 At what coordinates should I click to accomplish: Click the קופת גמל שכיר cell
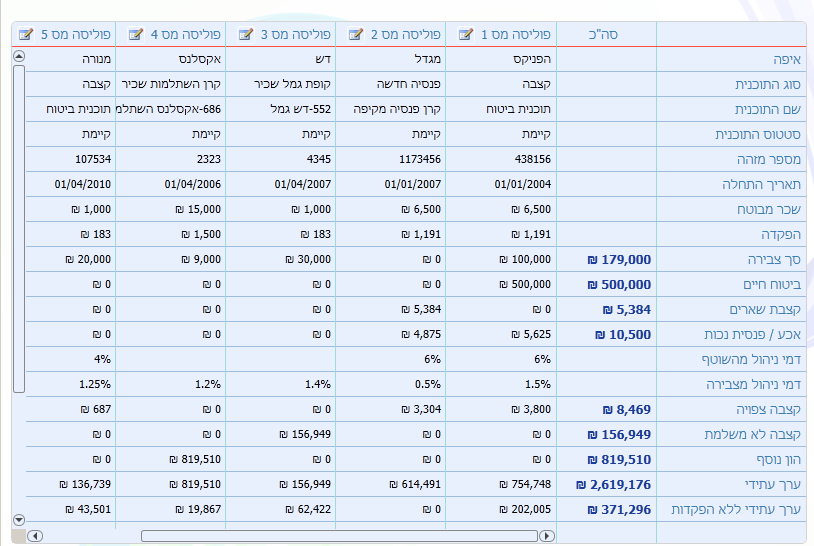click(292, 84)
